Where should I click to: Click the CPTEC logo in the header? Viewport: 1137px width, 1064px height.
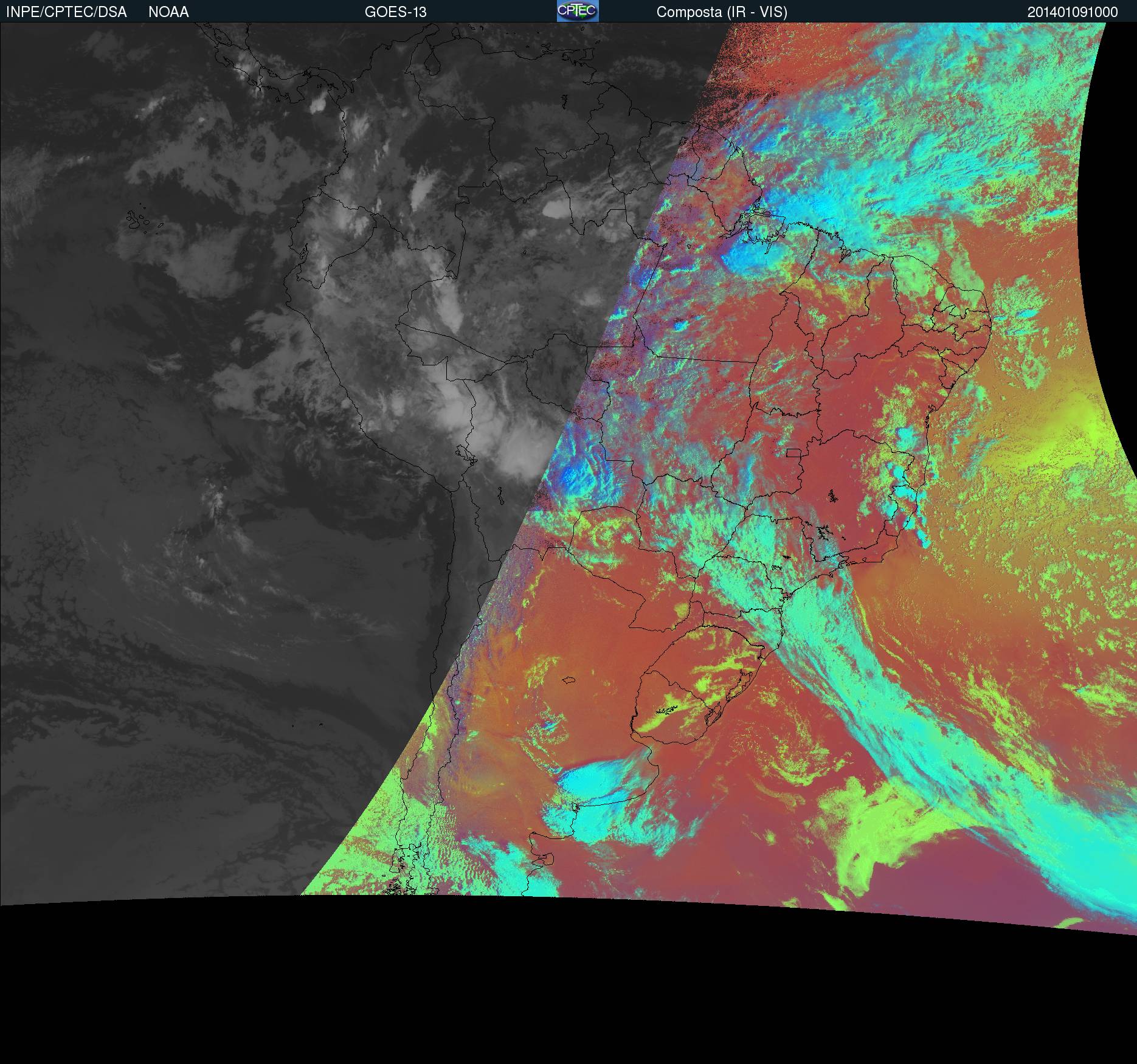click(x=577, y=11)
